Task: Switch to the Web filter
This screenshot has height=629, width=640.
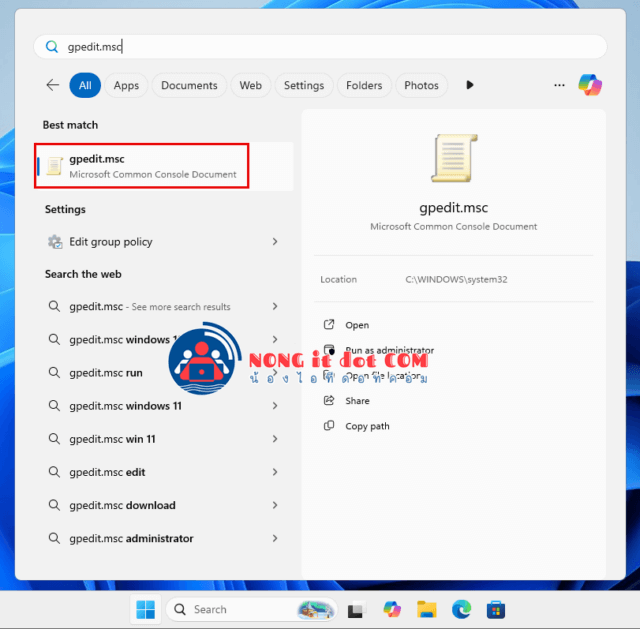Action: coord(250,85)
